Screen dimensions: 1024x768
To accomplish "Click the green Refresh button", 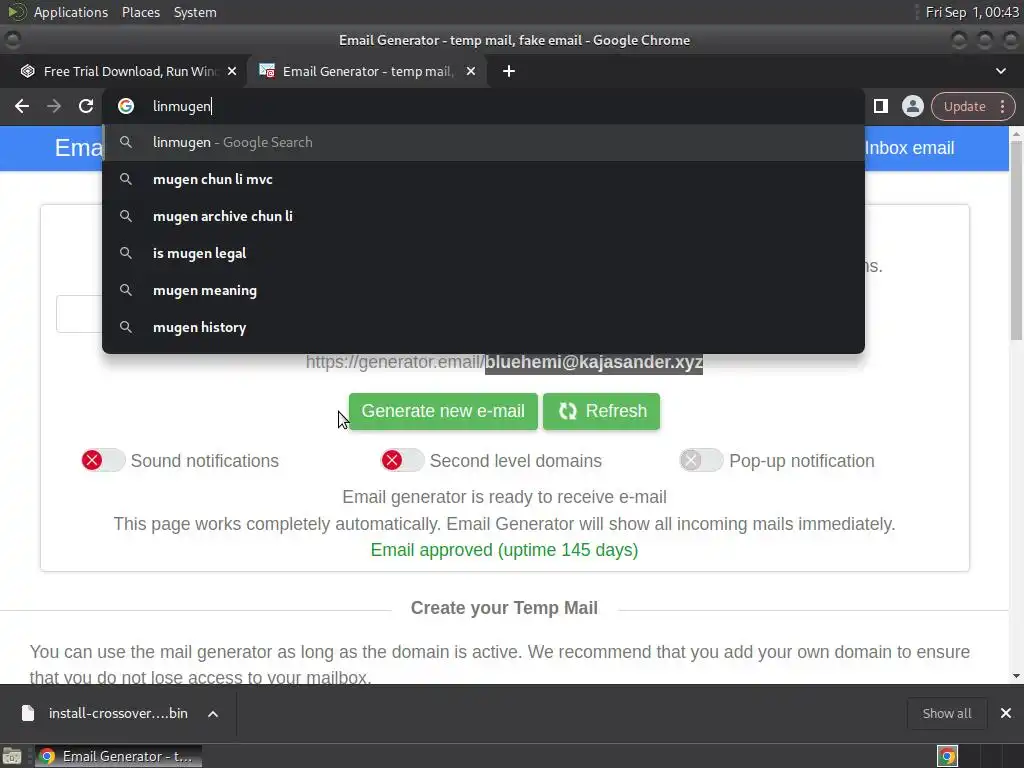I will point(601,411).
